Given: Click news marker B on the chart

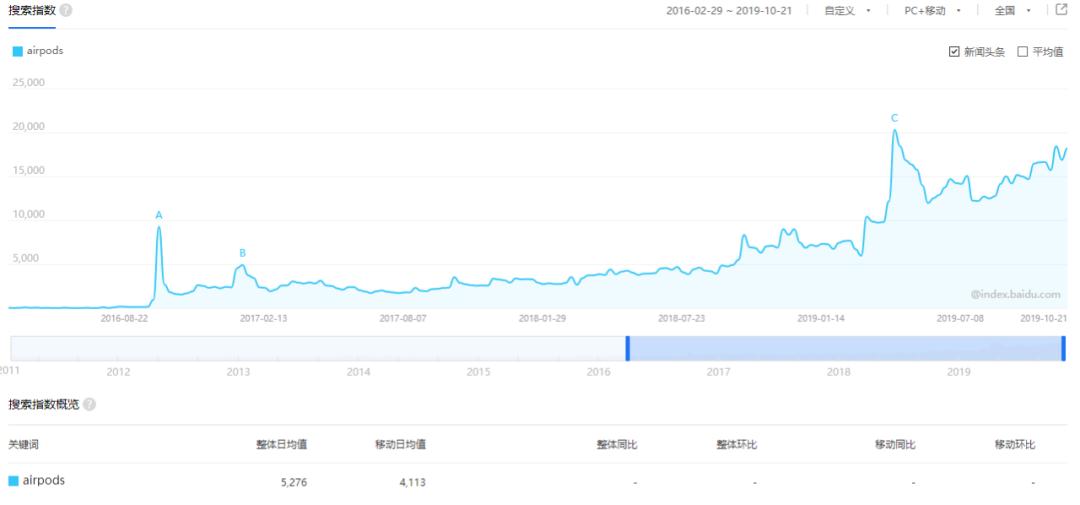Looking at the screenshot, I should coord(242,253).
